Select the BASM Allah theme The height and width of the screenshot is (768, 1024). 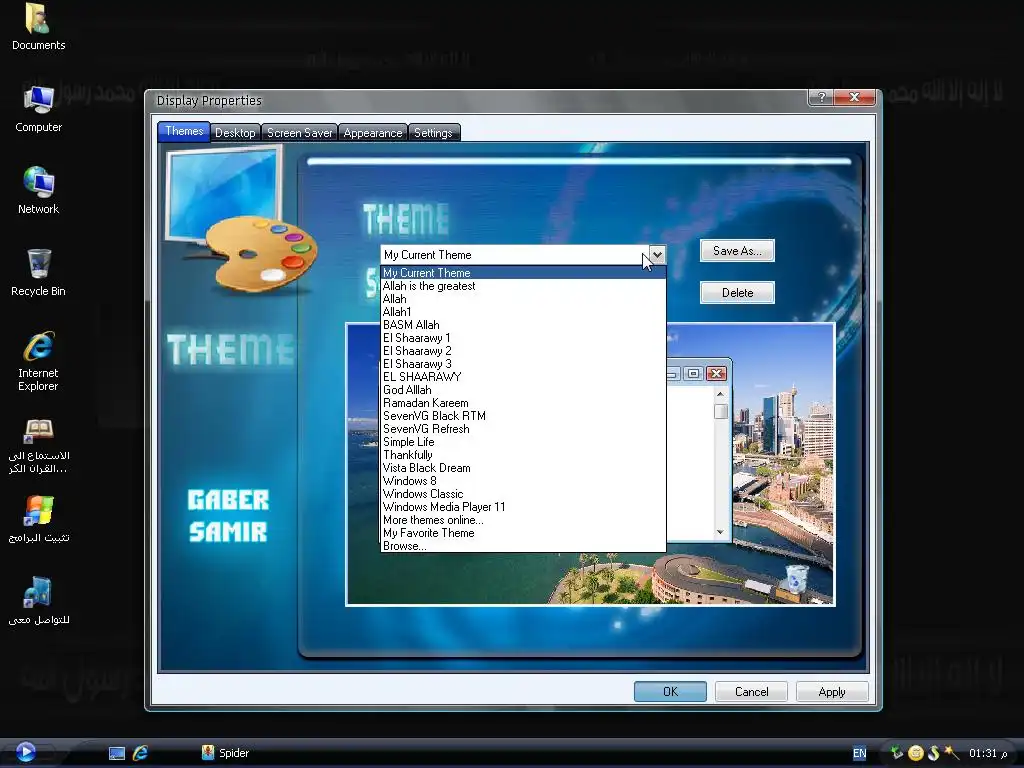(x=523, y=325)
